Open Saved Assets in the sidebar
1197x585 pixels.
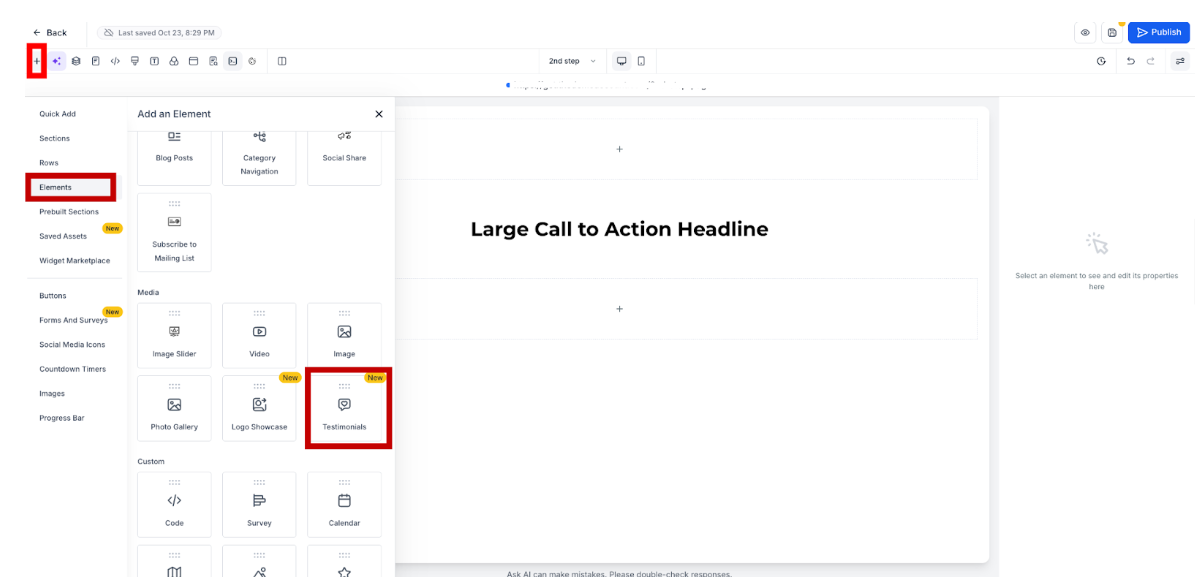tap(63, 236)
